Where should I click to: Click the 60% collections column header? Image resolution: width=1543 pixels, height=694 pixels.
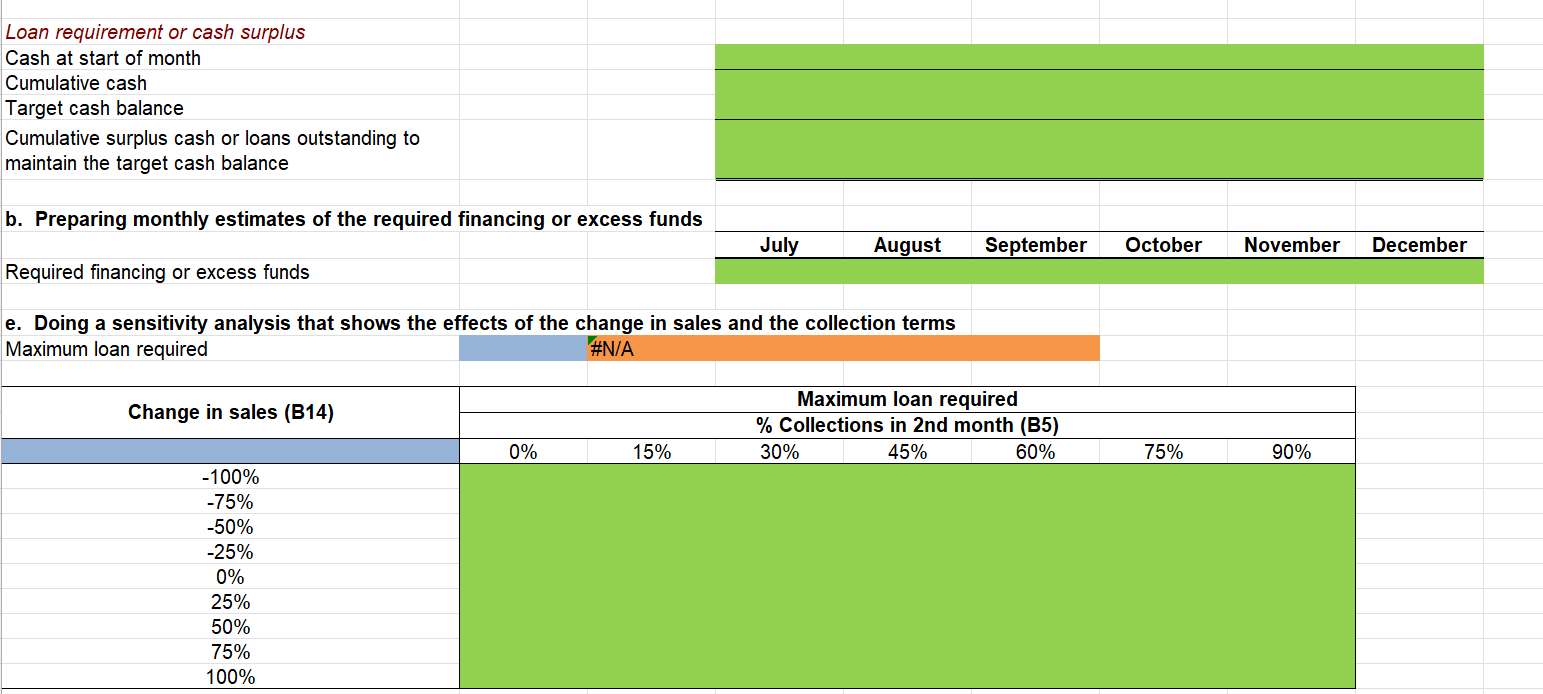pyautogui.click(x=1035, y=452)
